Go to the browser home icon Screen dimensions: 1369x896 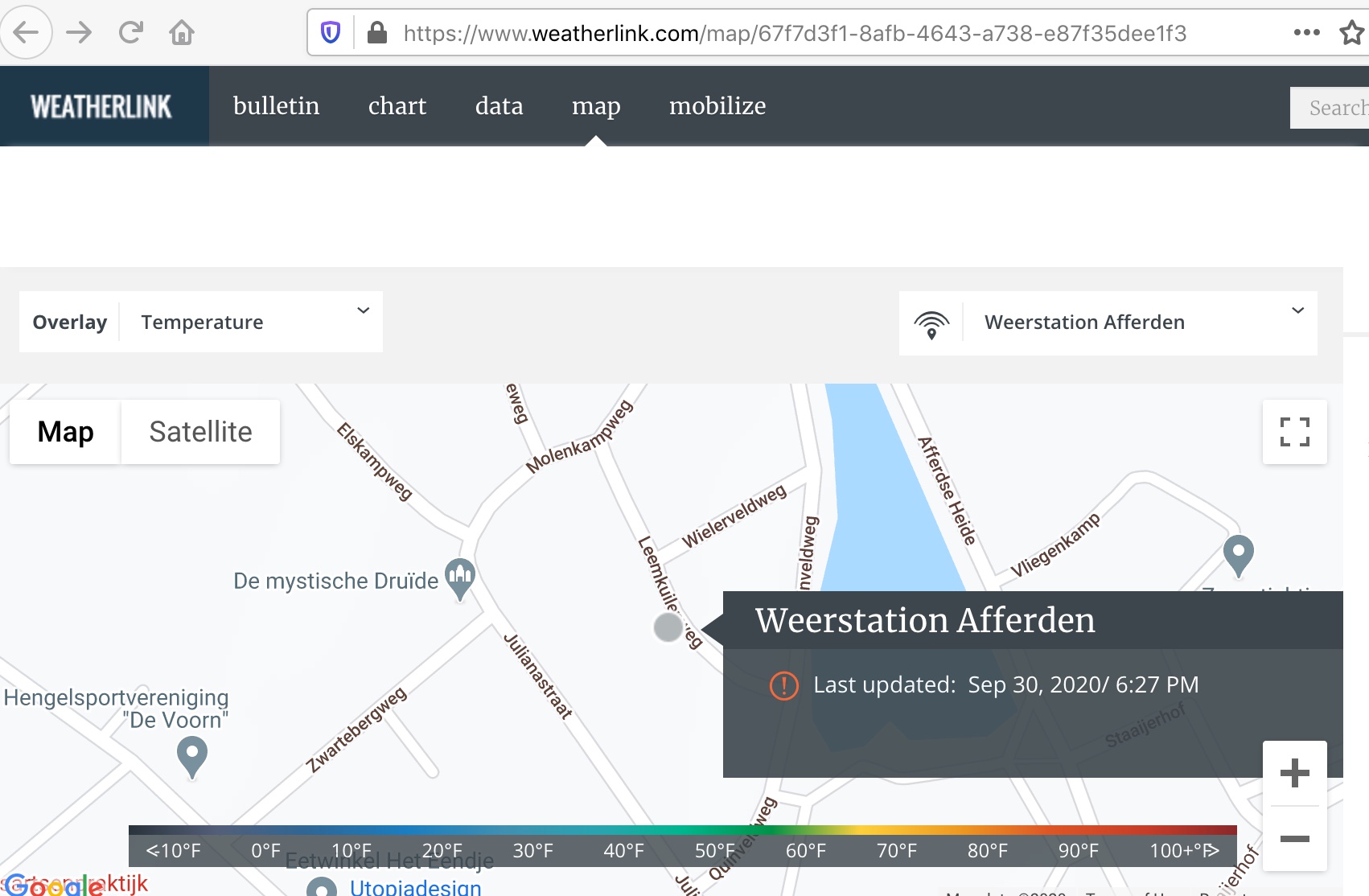[x=182, y=33]
